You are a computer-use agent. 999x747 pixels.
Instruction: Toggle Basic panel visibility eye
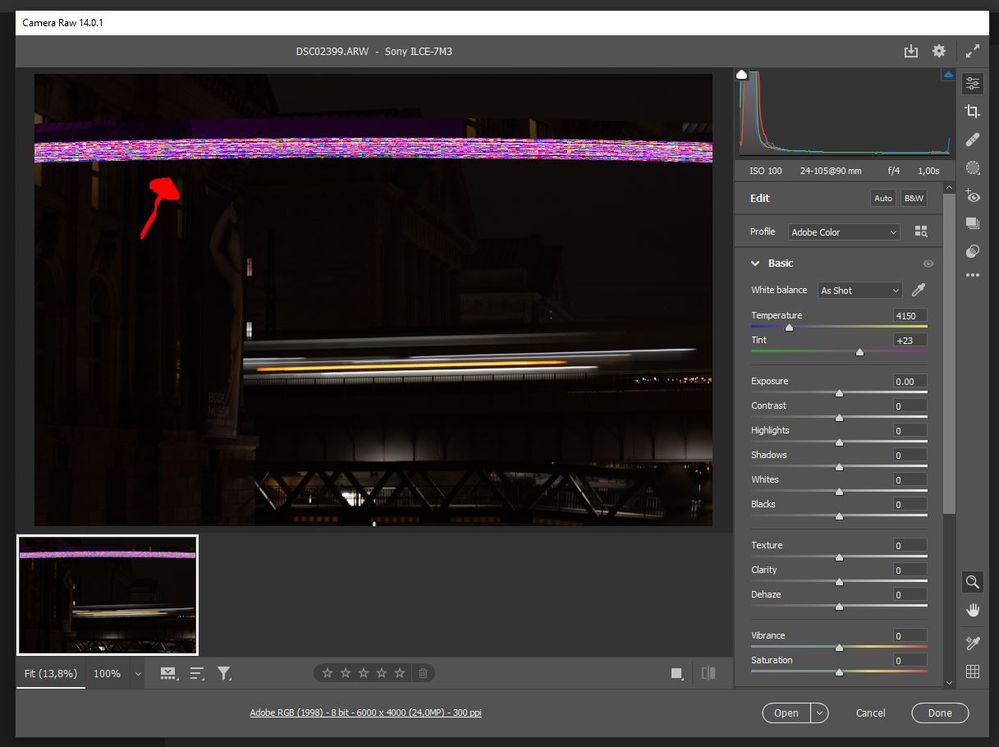(928, 264)
